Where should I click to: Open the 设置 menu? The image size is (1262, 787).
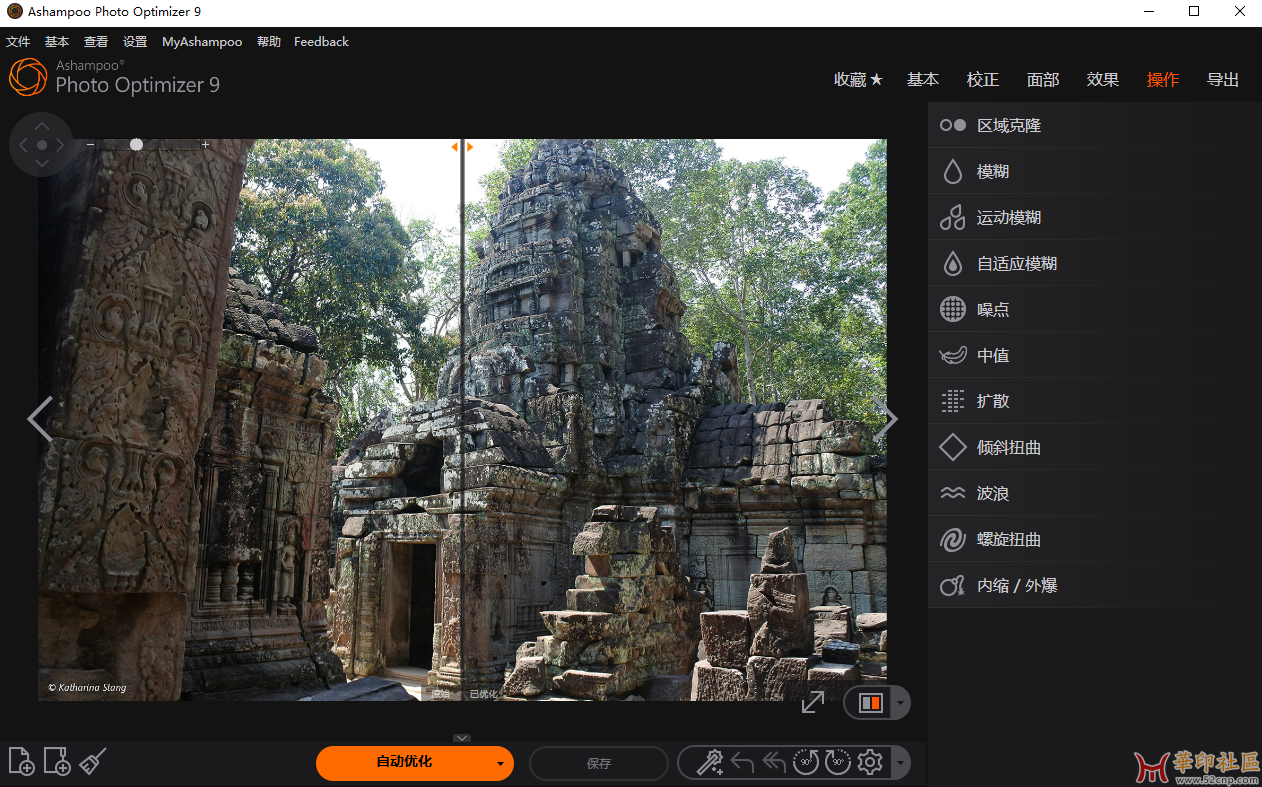(135, 42)
